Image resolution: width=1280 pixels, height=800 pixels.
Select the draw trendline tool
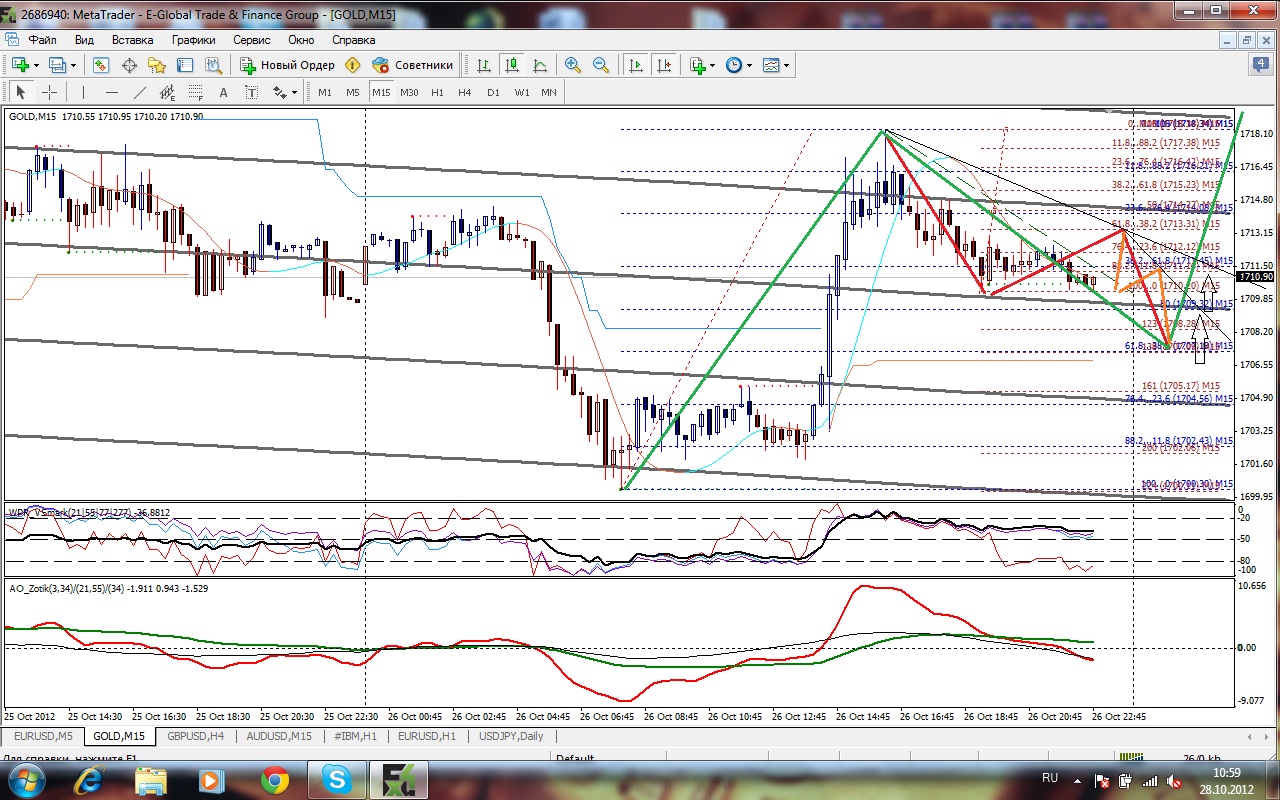[x=140, y=93]
